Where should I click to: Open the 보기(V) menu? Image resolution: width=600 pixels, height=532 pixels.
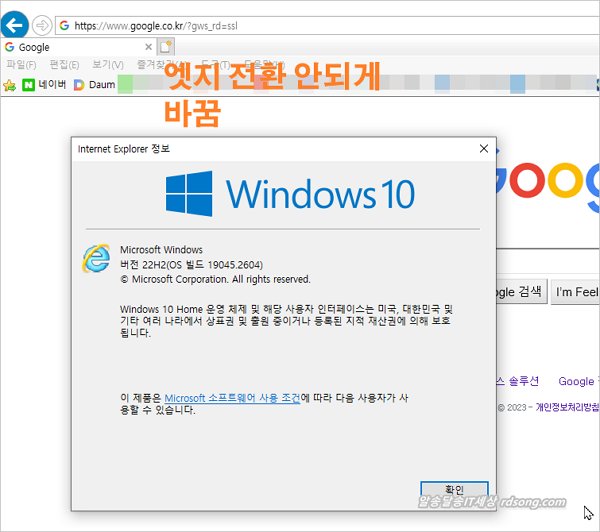click(107, 65)
